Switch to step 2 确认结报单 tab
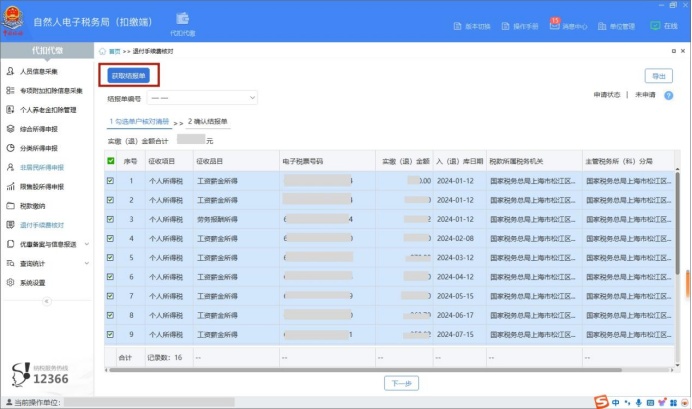 pos(208,121)
